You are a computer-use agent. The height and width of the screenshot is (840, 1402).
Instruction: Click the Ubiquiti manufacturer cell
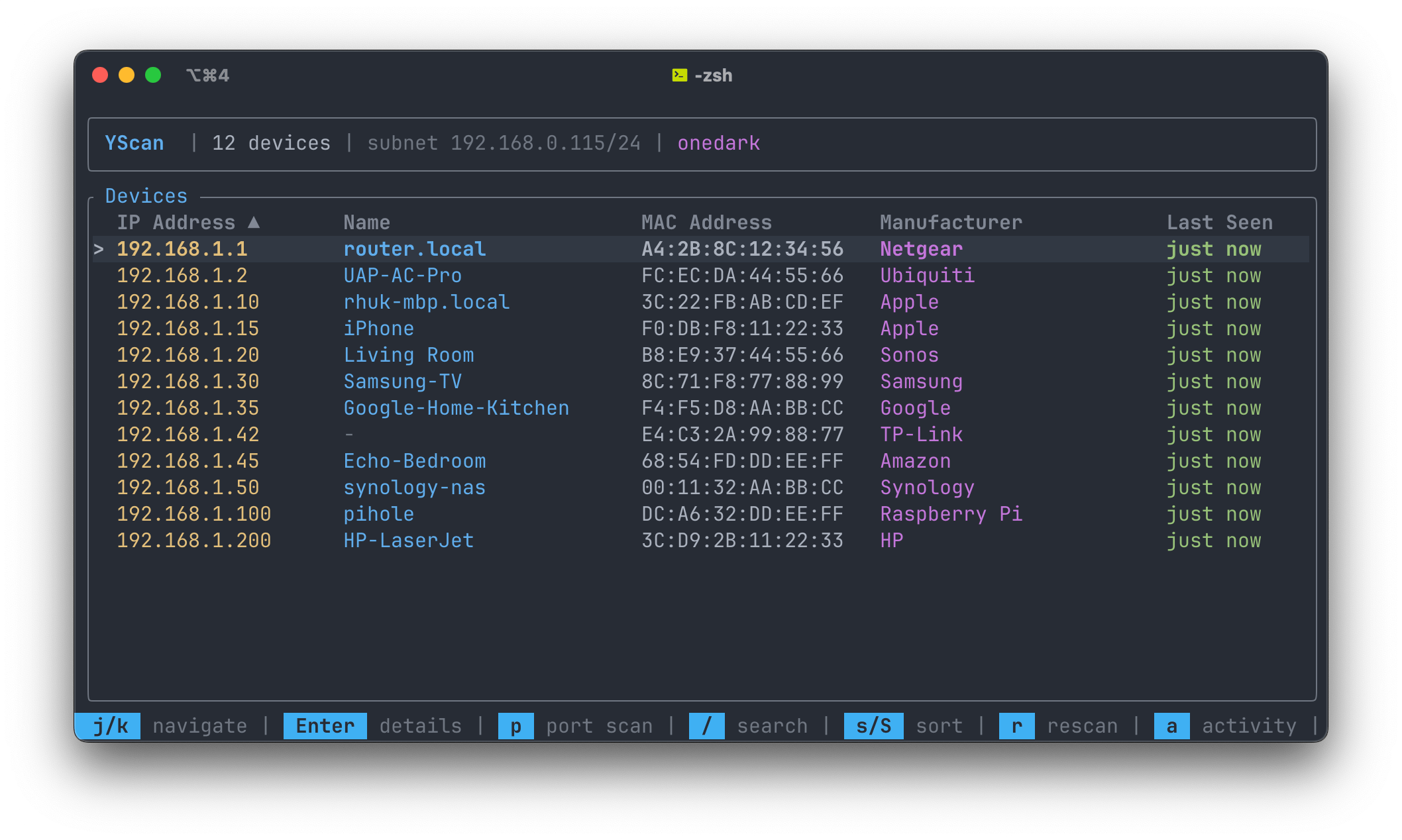click(928, 276)
